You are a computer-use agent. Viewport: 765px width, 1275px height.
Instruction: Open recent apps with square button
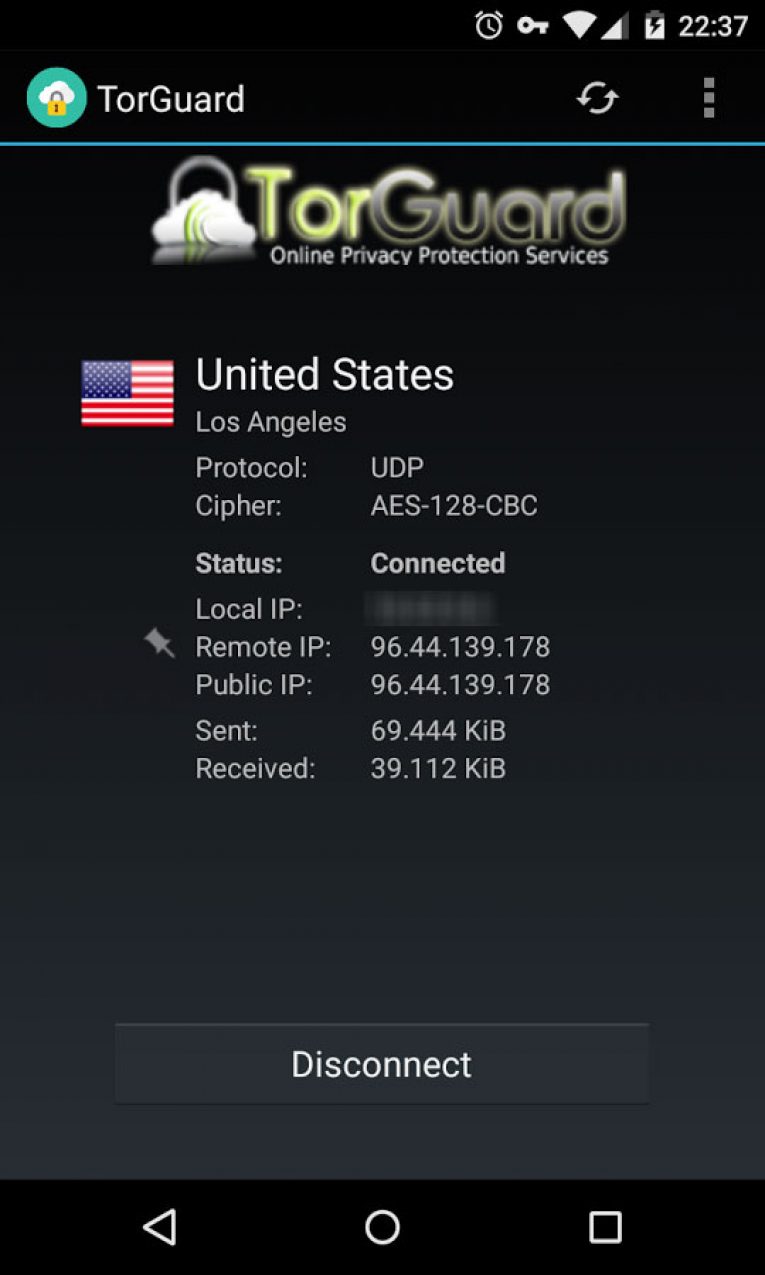(x=605, y=1226)
